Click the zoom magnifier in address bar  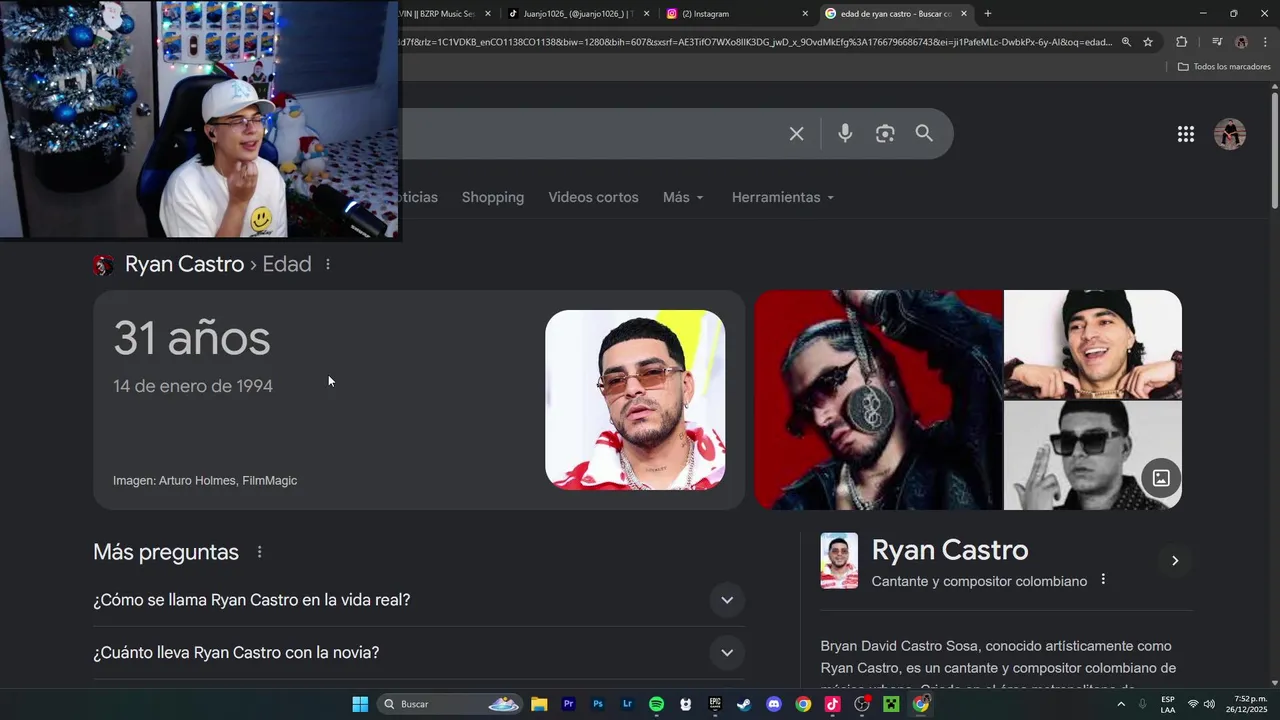pos(1126,42)
